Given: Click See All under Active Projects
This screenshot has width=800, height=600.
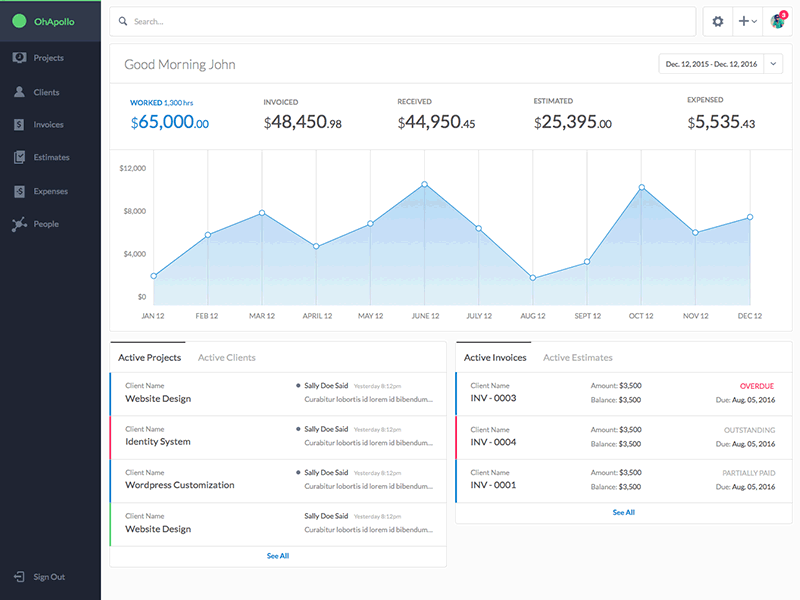Looking at the screenshot, I should point(277,555).
